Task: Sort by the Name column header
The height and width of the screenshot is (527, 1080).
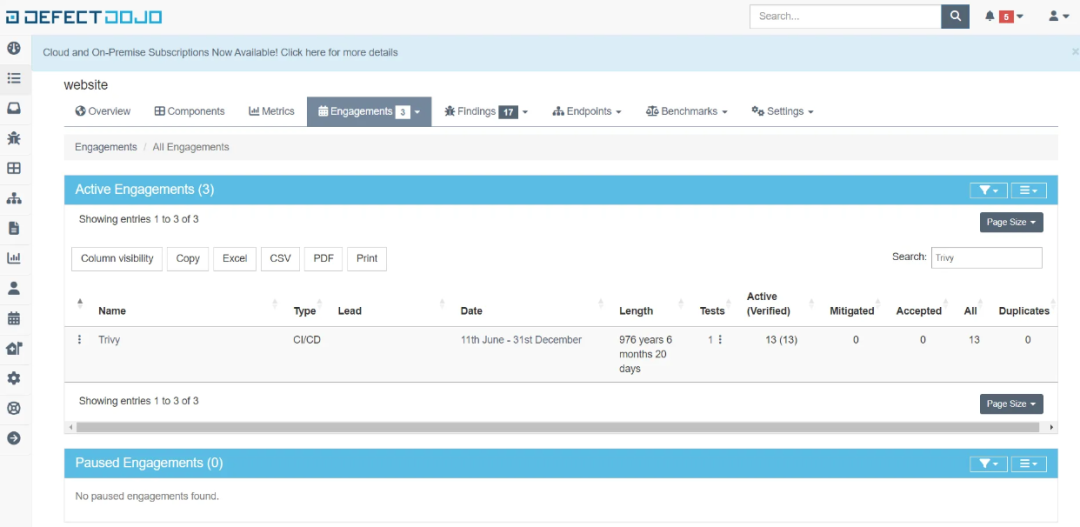Action: tap(112, 311)
